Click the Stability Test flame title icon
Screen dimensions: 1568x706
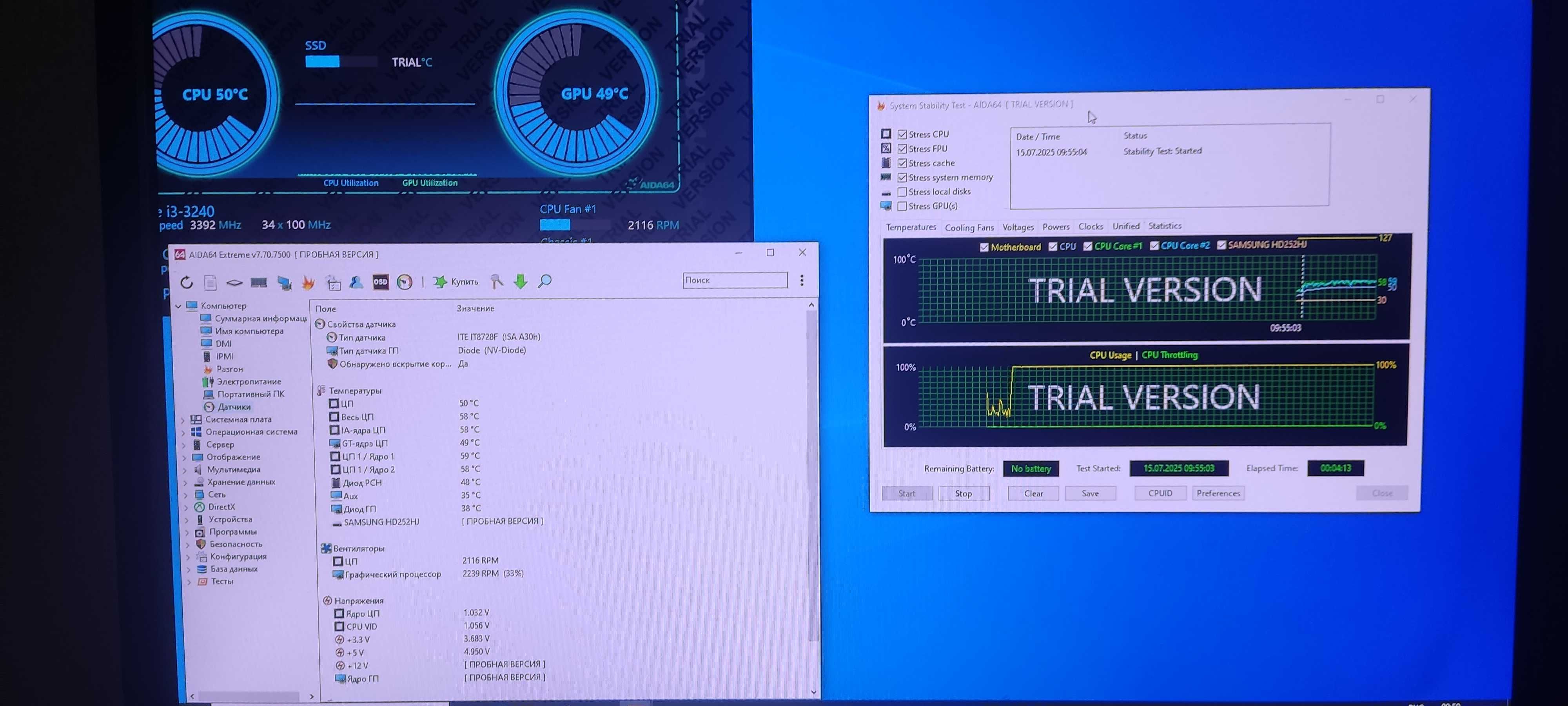tap(881, 106)
